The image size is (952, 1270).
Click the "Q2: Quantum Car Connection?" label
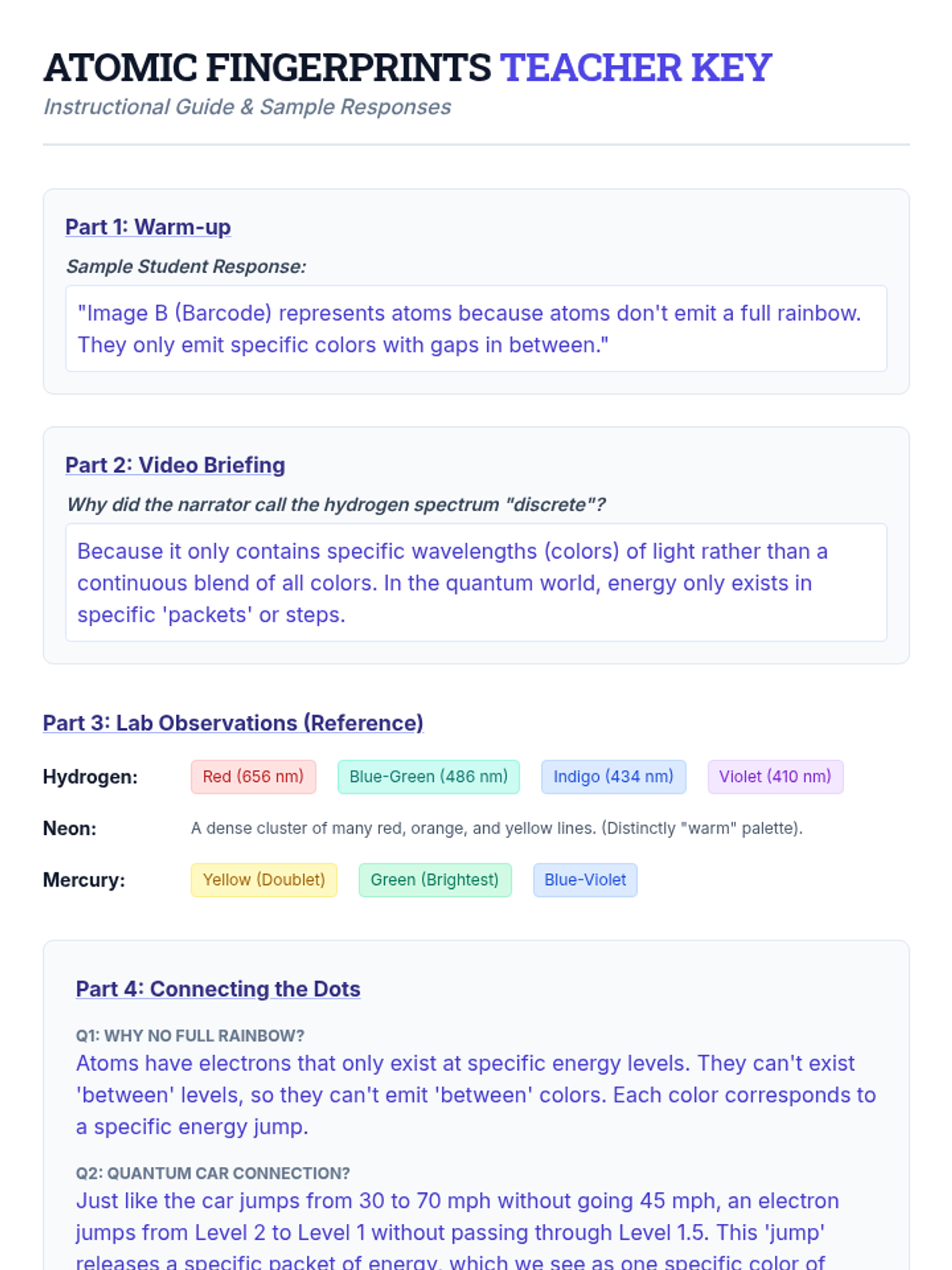click(x=213, y=1173)
